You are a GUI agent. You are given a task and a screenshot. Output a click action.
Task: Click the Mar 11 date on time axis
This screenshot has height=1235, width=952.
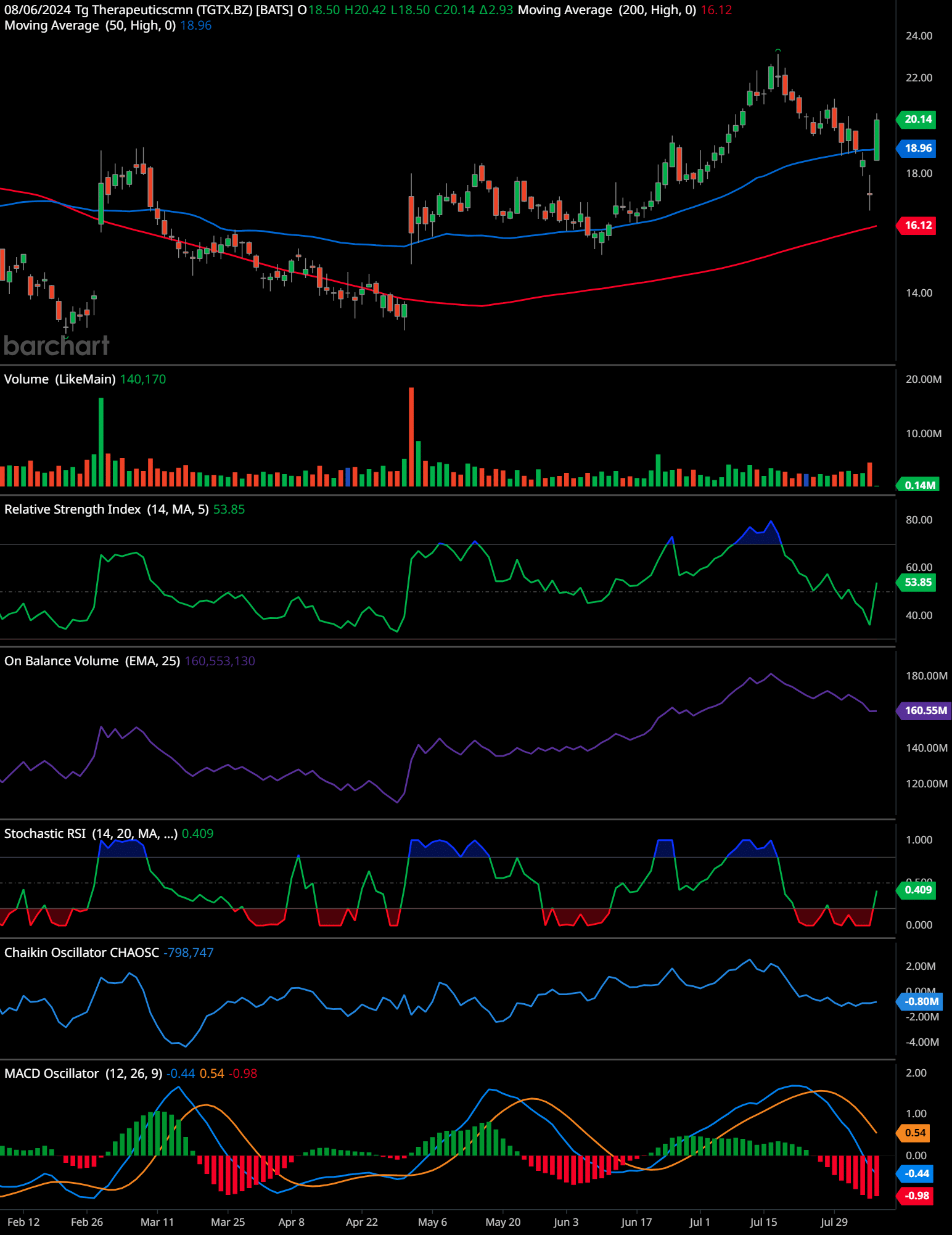pyautogui.click(x=157, y=1222)
